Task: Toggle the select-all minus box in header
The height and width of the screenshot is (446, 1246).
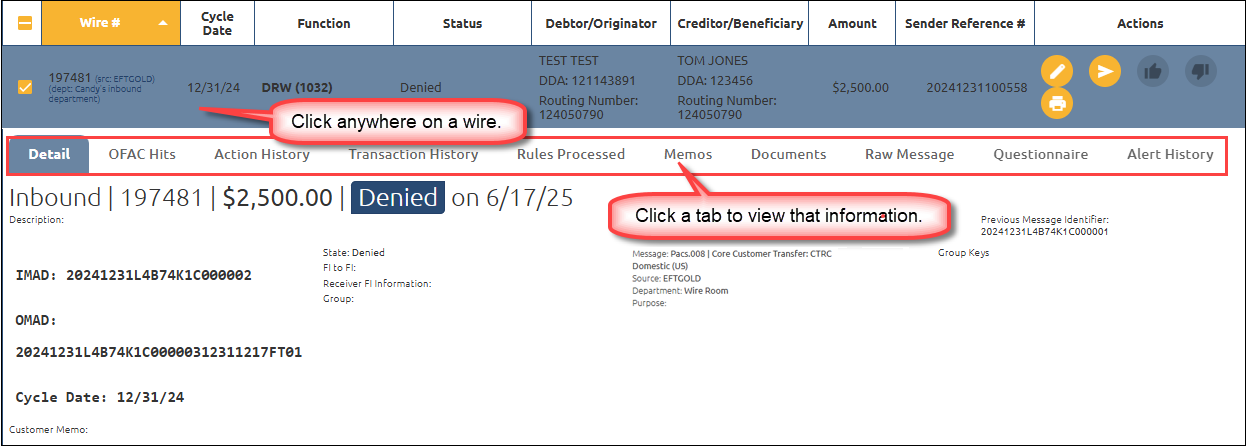Action: click(25, 23)
